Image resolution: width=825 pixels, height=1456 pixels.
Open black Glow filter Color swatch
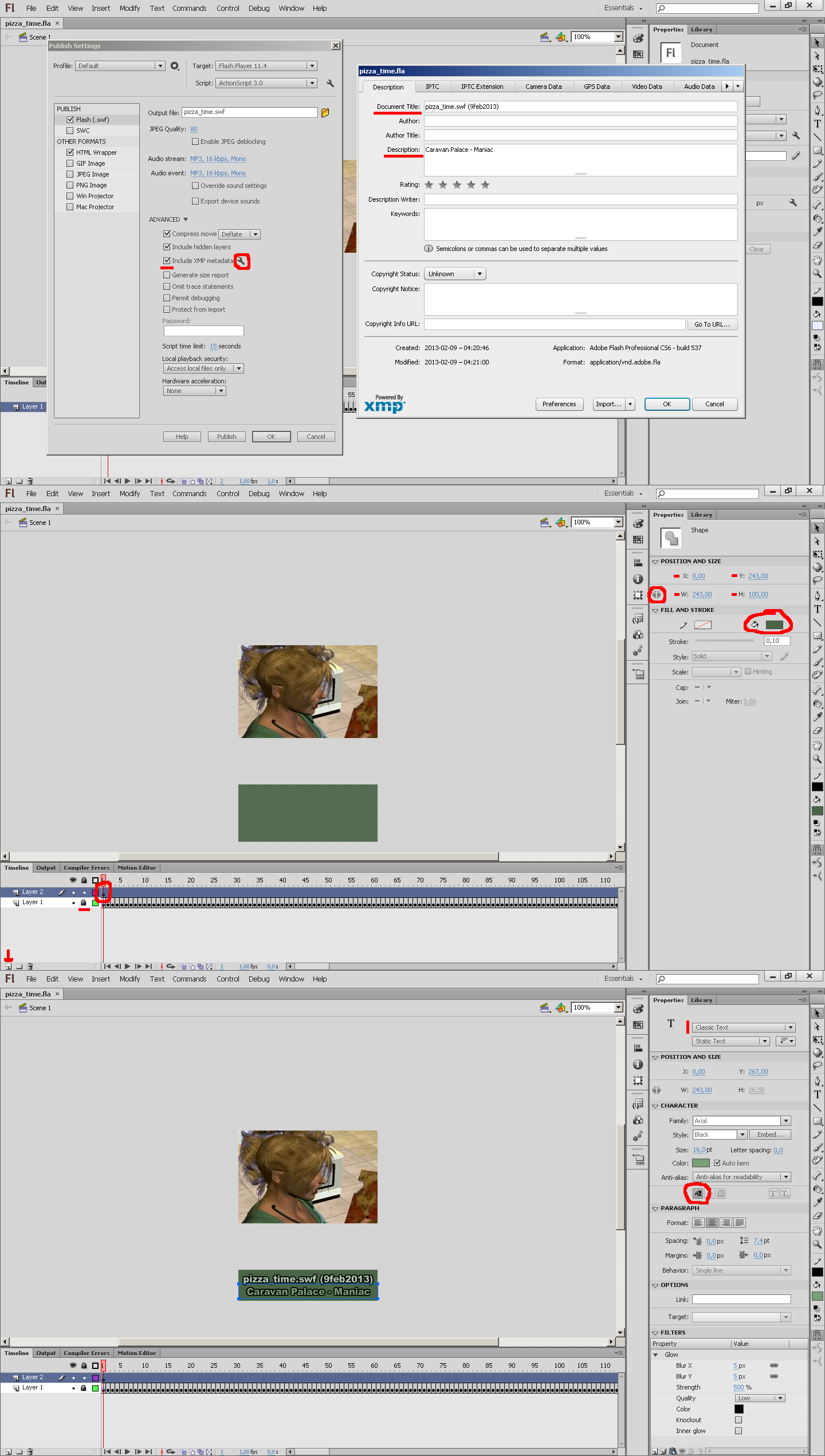739,1409
